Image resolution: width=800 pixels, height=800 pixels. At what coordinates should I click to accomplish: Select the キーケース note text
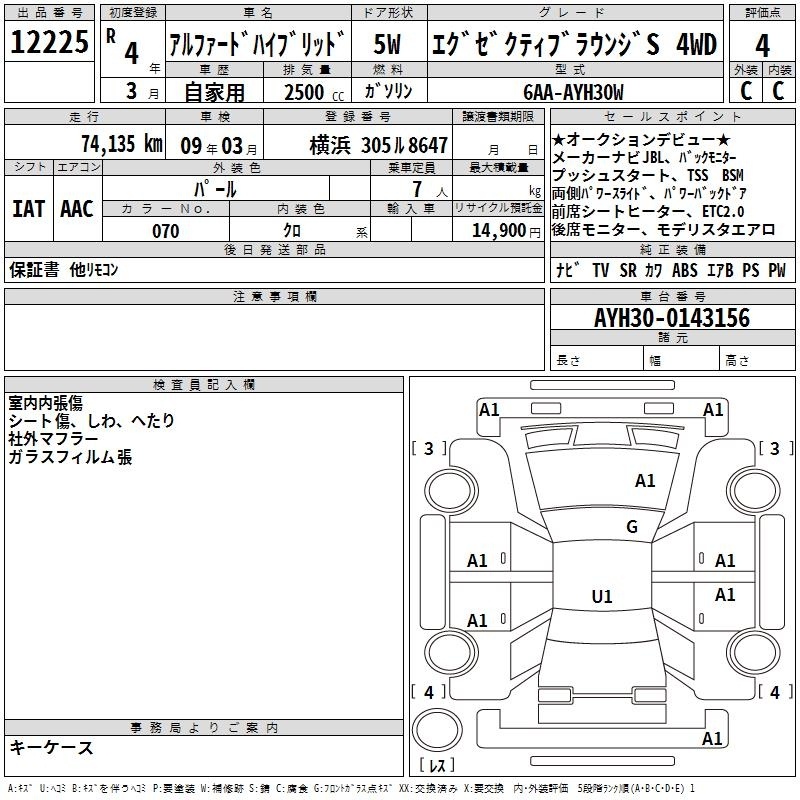click(x=51, y=748)
